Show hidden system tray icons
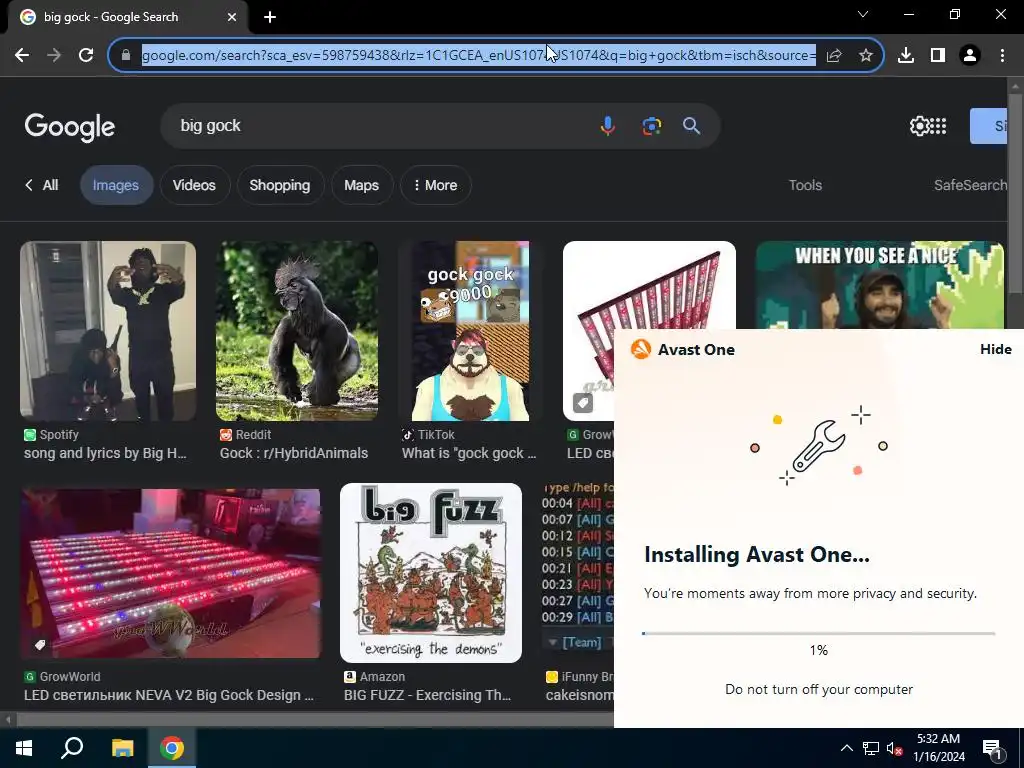The image size is (1024, 768). coord(846,748)
